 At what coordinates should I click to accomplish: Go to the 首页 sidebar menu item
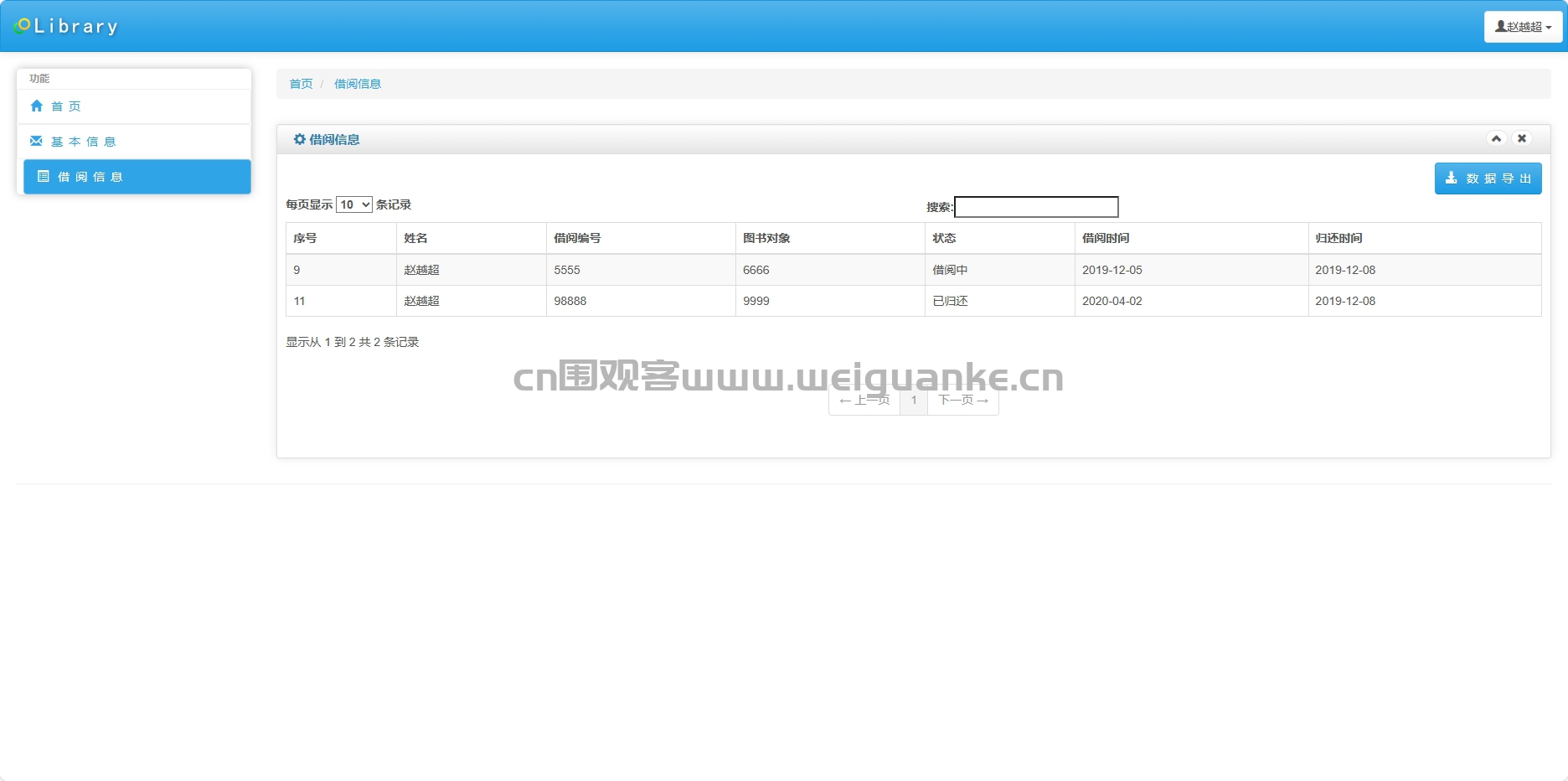[134, 106]
